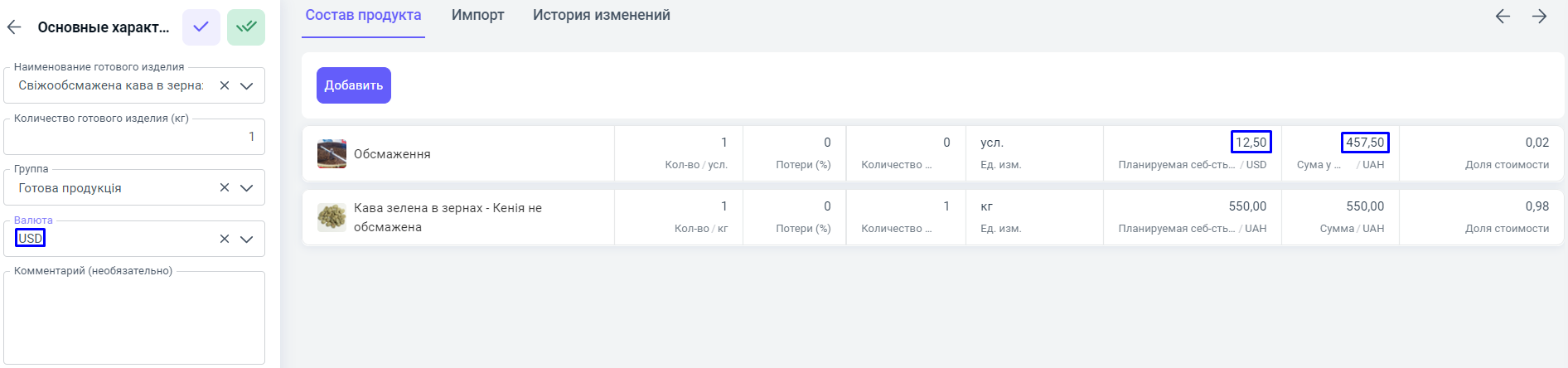Click the single checkmark save button
This screenshot has height=368, width=1568.
tap(201, 27)
